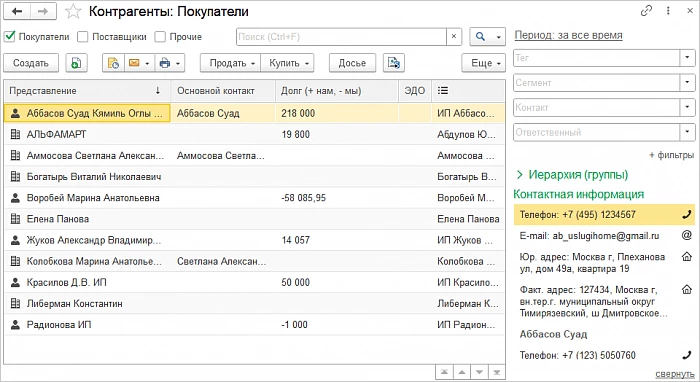
Task: Click the document with clock toolbar icon
Action: tap(113, 63)
